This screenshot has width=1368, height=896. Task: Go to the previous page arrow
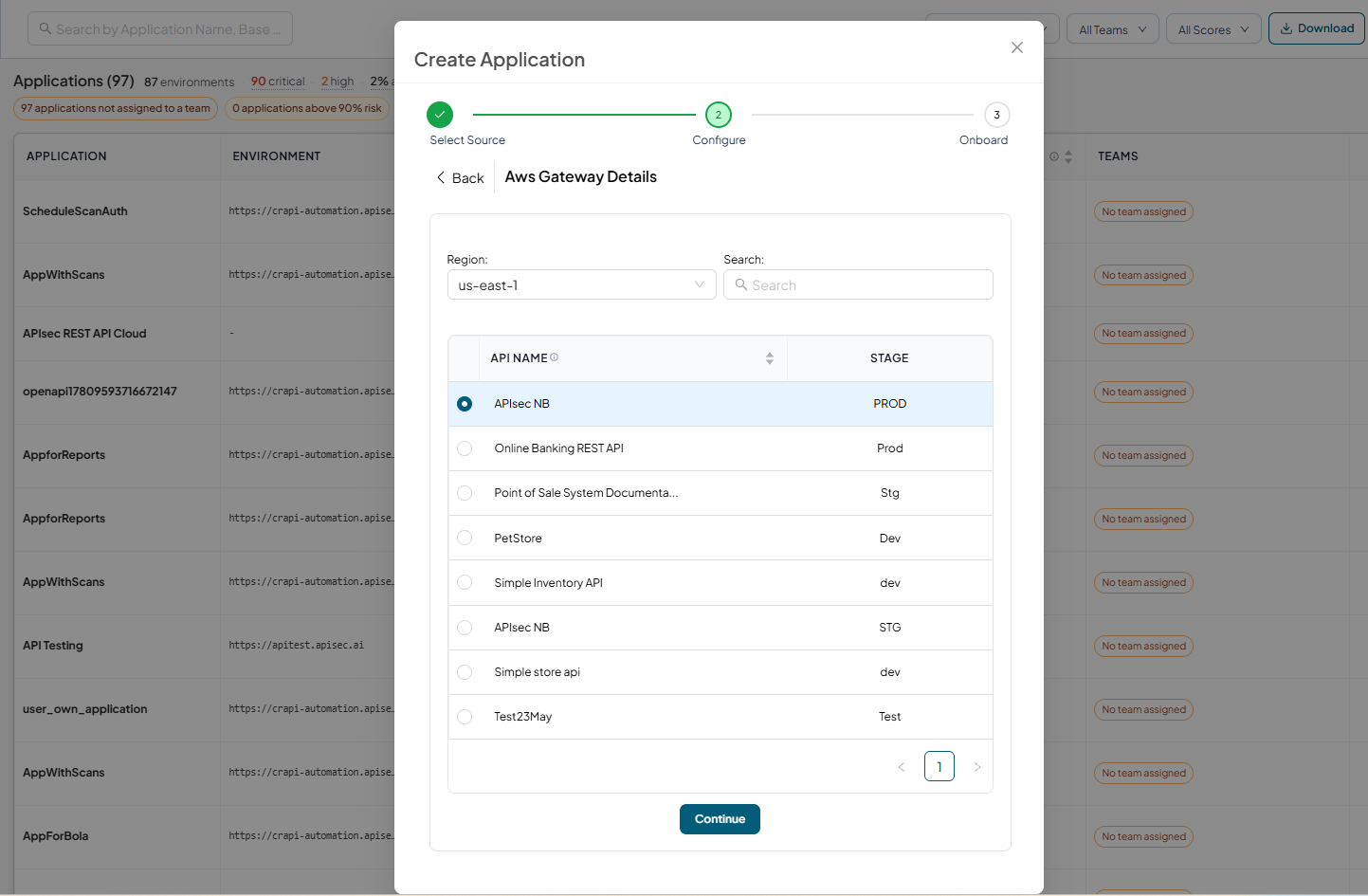[902, 767]
